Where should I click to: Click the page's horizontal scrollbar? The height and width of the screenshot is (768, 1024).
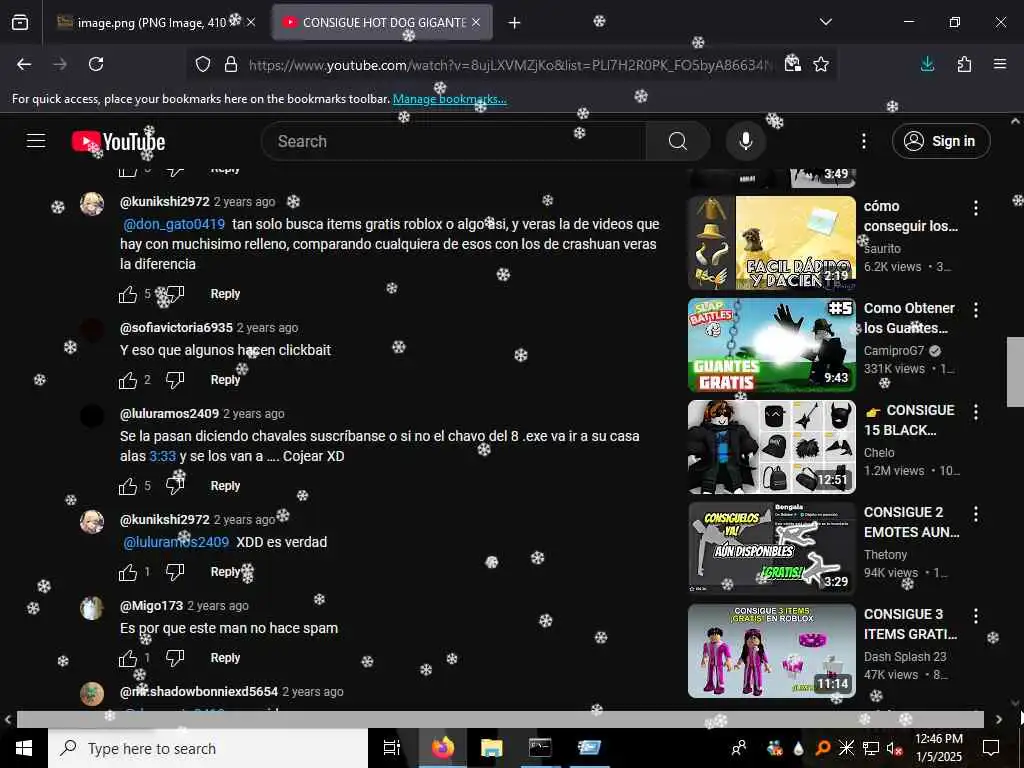[500, 719]
